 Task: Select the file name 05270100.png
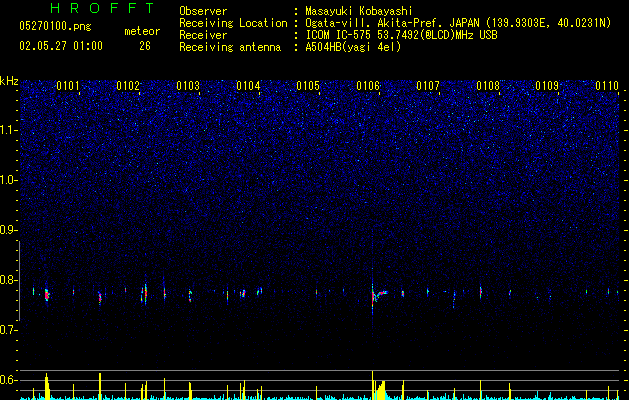point(55,27)
